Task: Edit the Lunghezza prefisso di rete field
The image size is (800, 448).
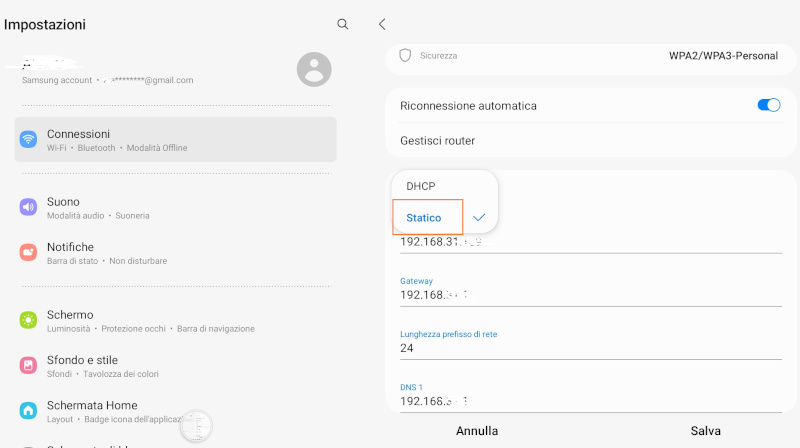Action: click(590, 348)
